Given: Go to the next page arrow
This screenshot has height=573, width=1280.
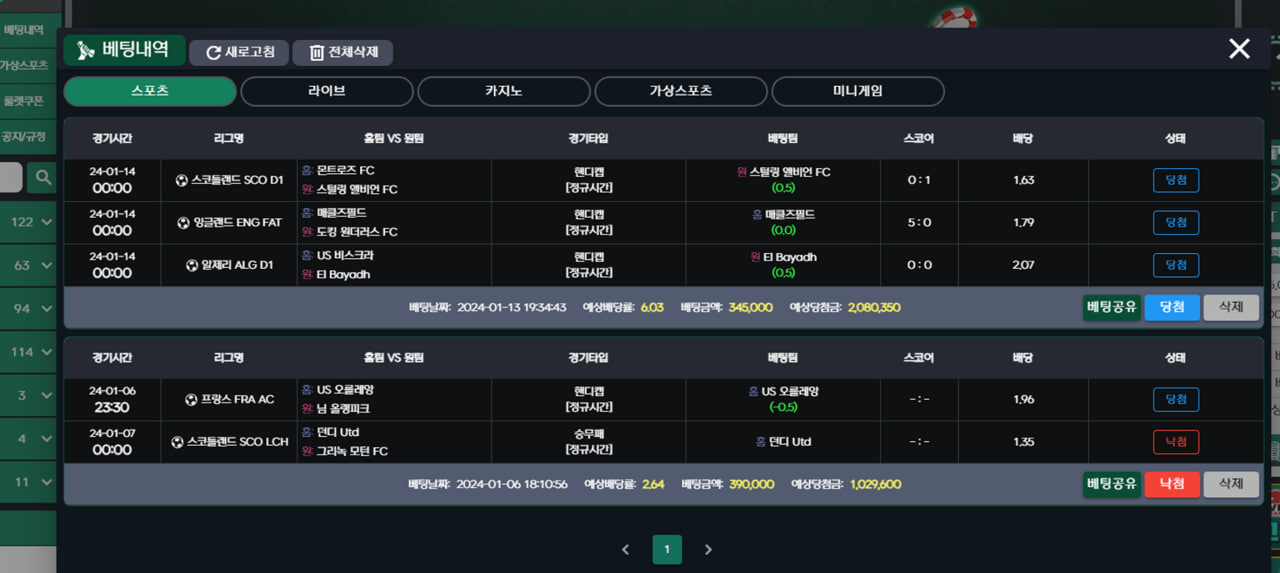Looking at the screenshot, I should tap(708, 549).
